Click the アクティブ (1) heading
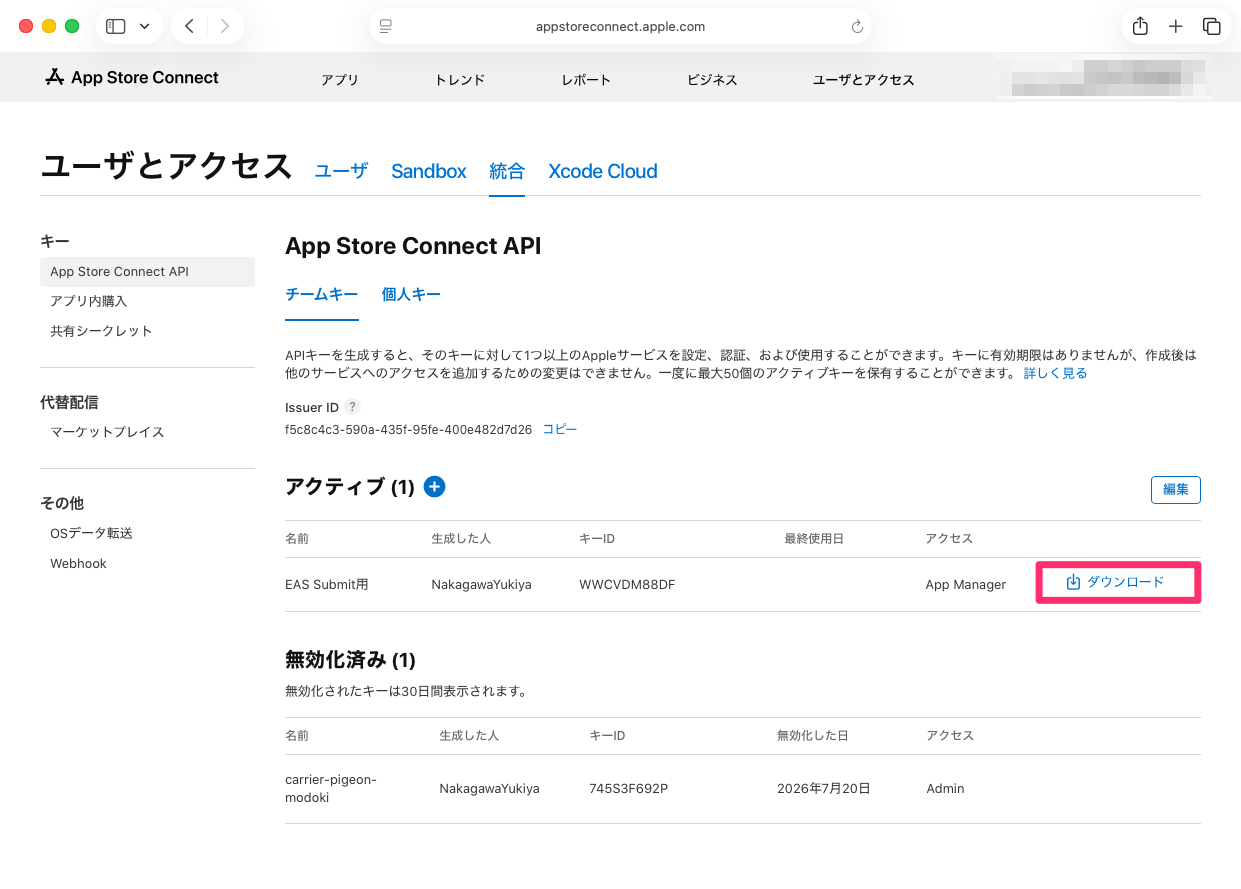The width and height of the screenshot is (1241, 889). click(x=350, y=487)
